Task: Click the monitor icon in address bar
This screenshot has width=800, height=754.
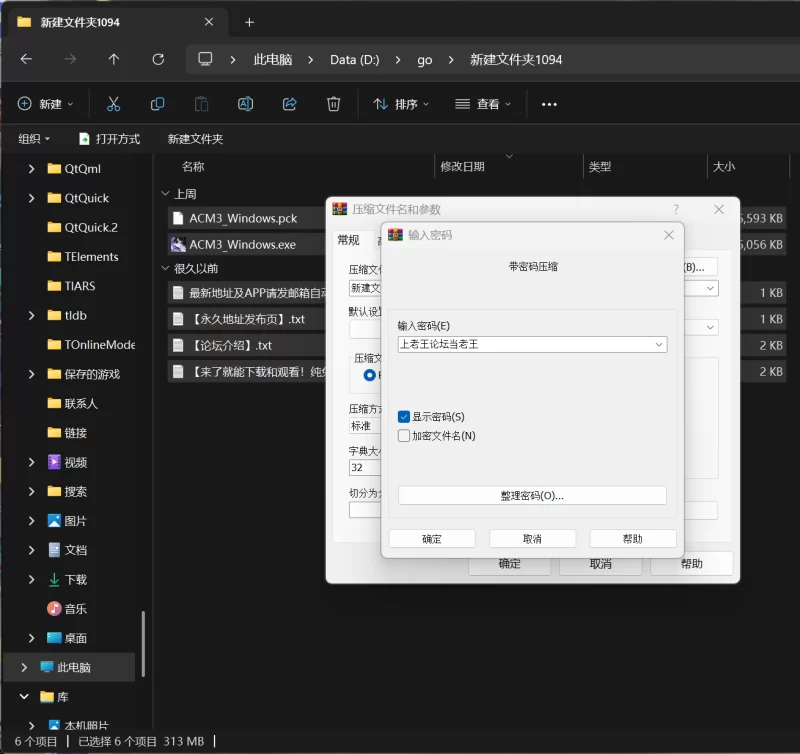Action: 205,59
